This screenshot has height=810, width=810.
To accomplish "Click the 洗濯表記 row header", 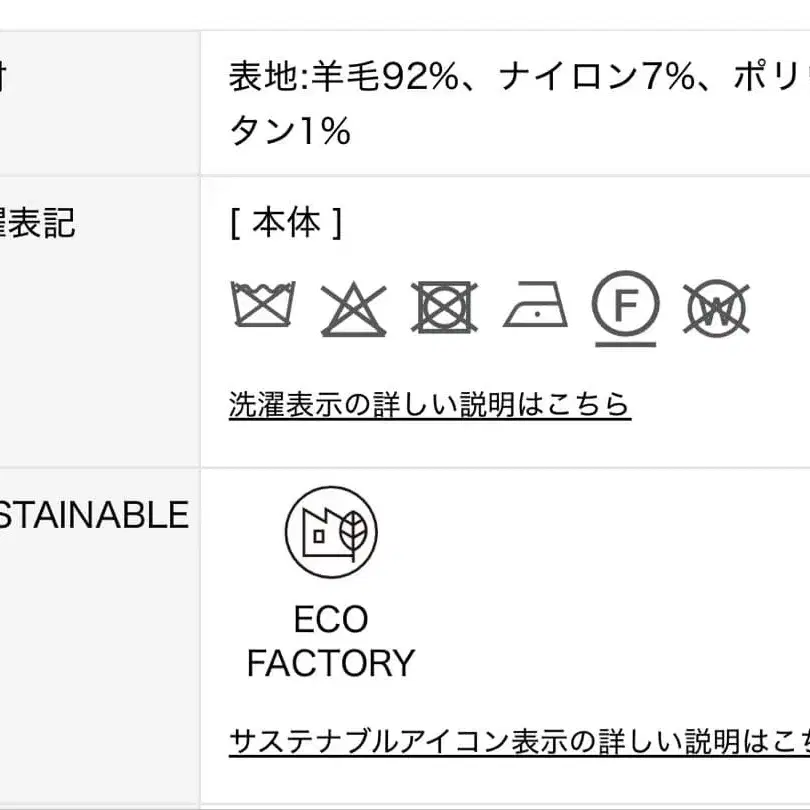I will (38, 223).
